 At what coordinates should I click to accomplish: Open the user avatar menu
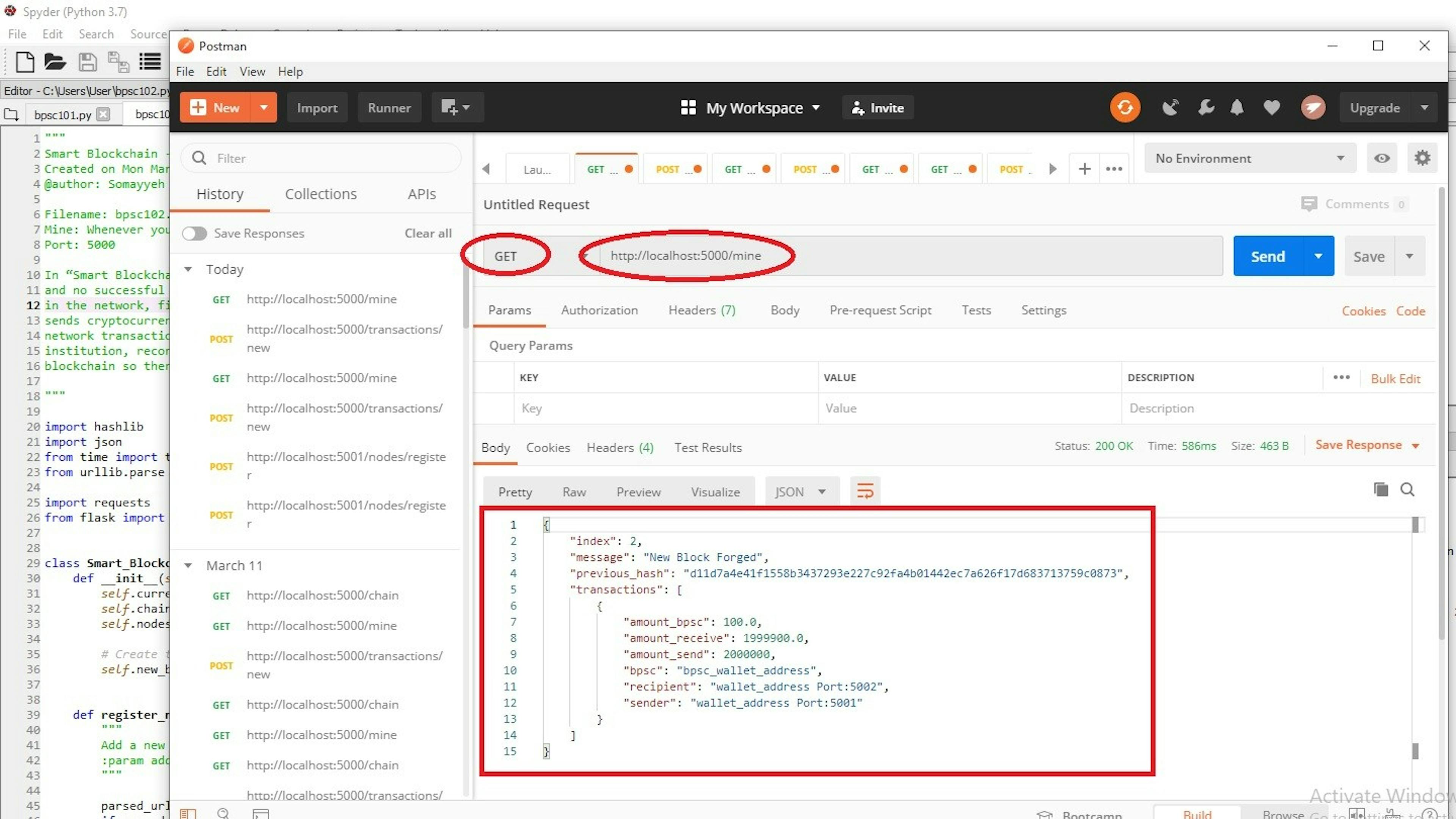click(x=1313, y=107)
